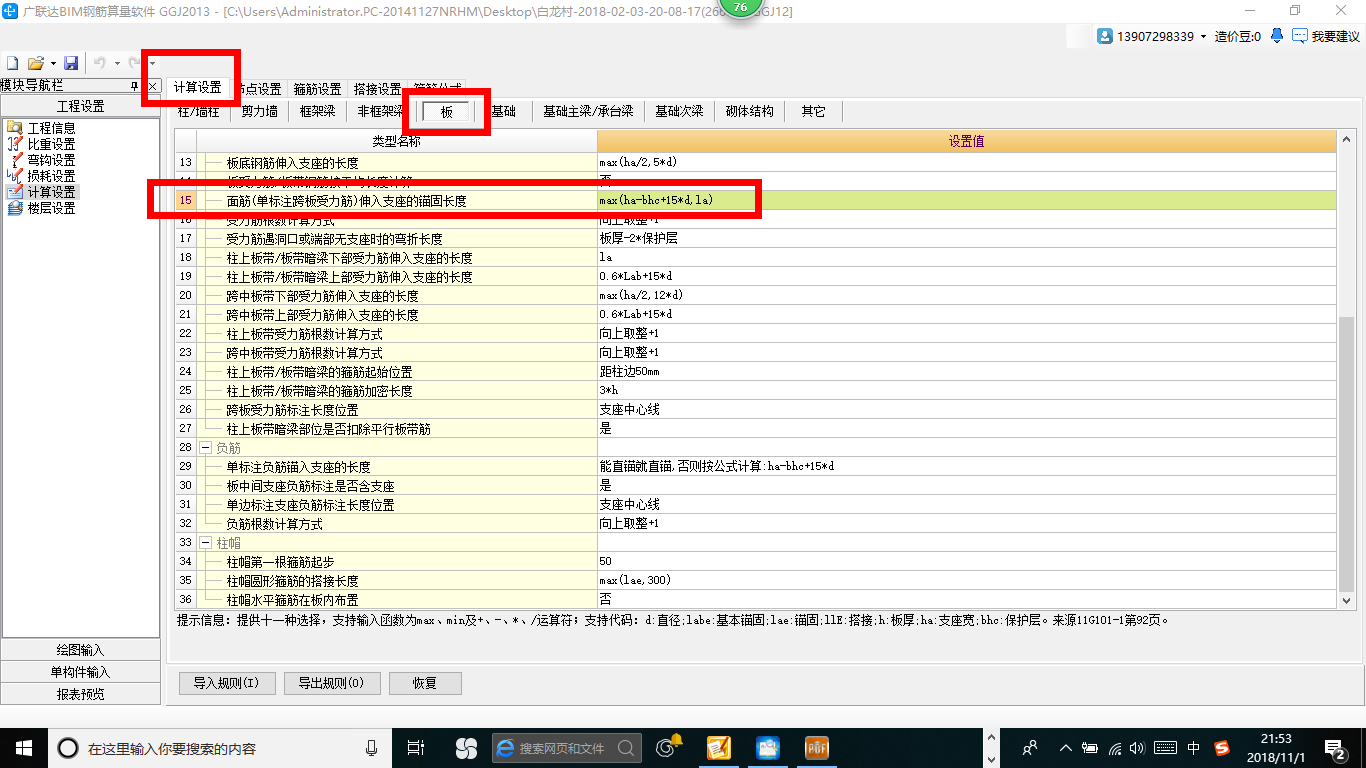Show hidden system tray icons
Image resolution: width=1366 pixels, height=768 pixels.
[x=1065, y=748]
